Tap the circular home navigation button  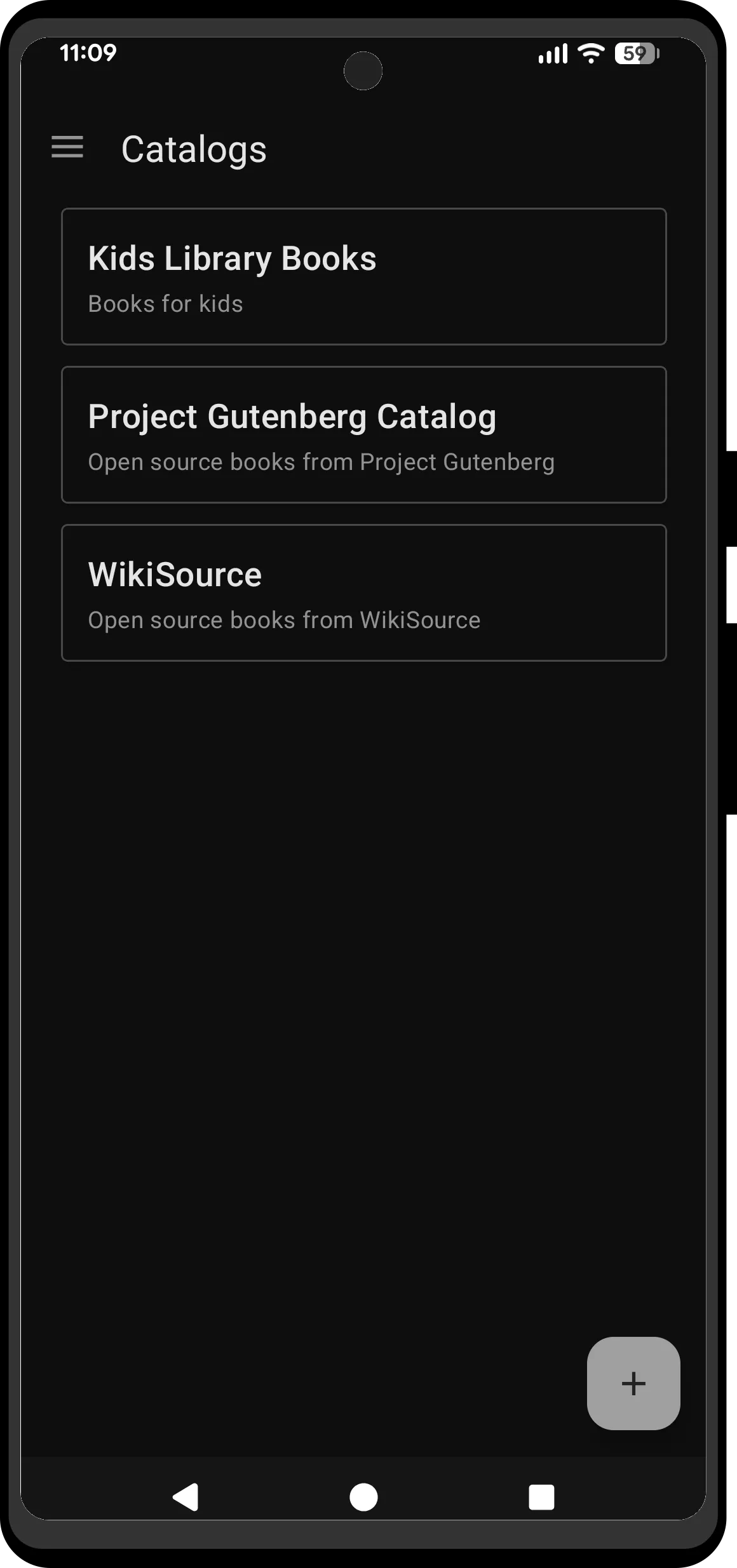pyautogui.click(x=363, y=1497)
